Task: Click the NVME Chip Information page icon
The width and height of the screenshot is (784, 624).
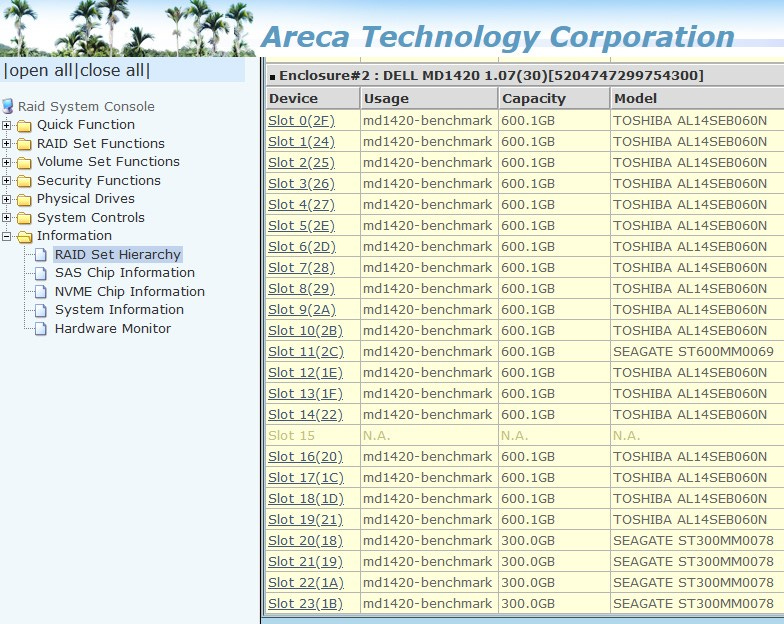Action: [x=42, y=292]
